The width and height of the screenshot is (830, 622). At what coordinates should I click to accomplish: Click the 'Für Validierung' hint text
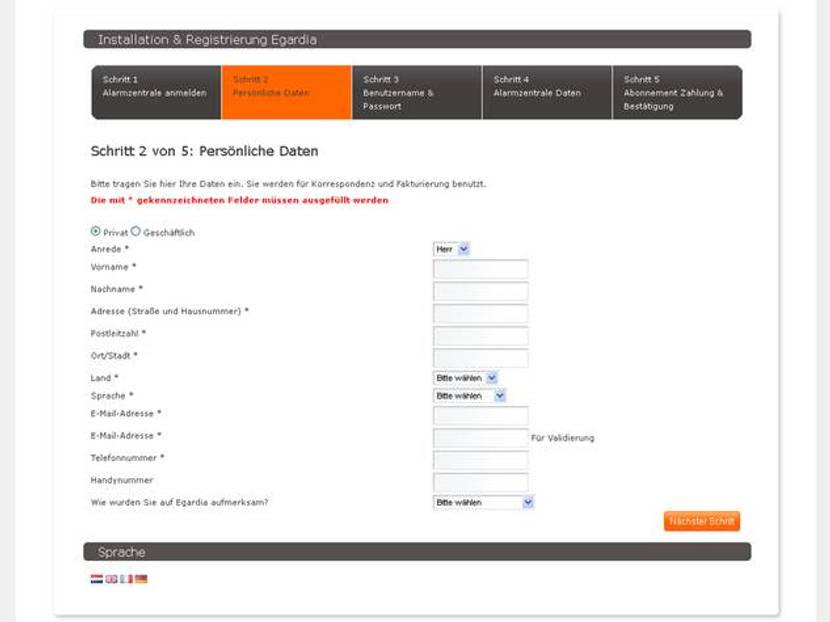point(563,438)
